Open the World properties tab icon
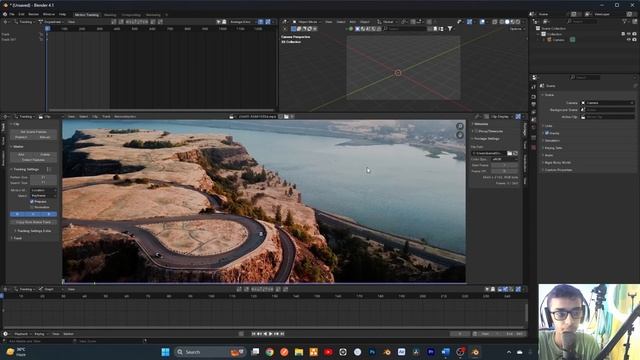Image resolution: width=640 pixels, height=360 pixels. tap(533, 128)
